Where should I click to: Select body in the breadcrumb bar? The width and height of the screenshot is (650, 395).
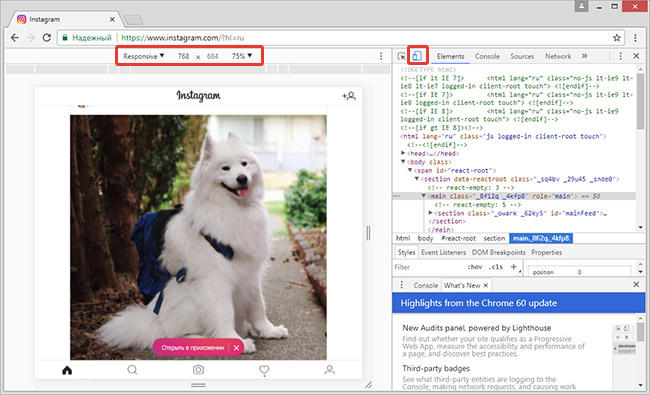(x=425, y=238)
